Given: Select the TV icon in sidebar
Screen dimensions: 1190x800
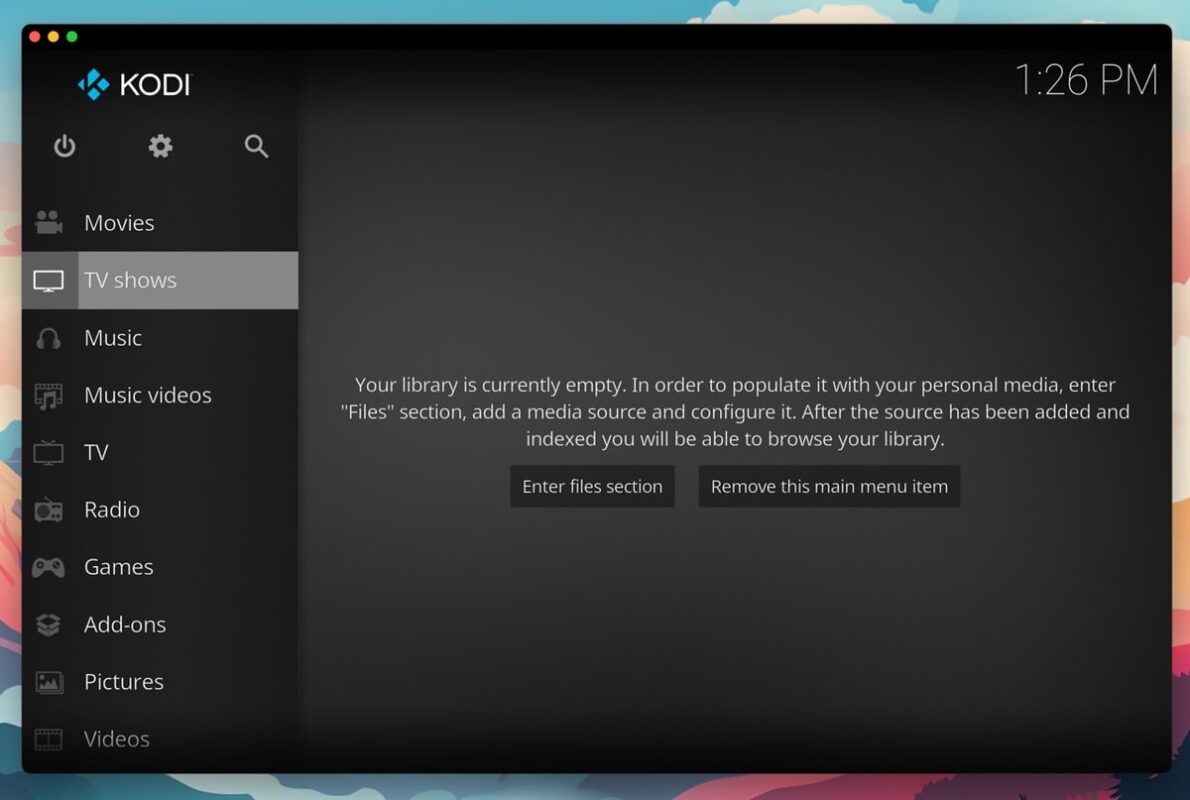Looking at the screenshot, I should coord(48,452).
